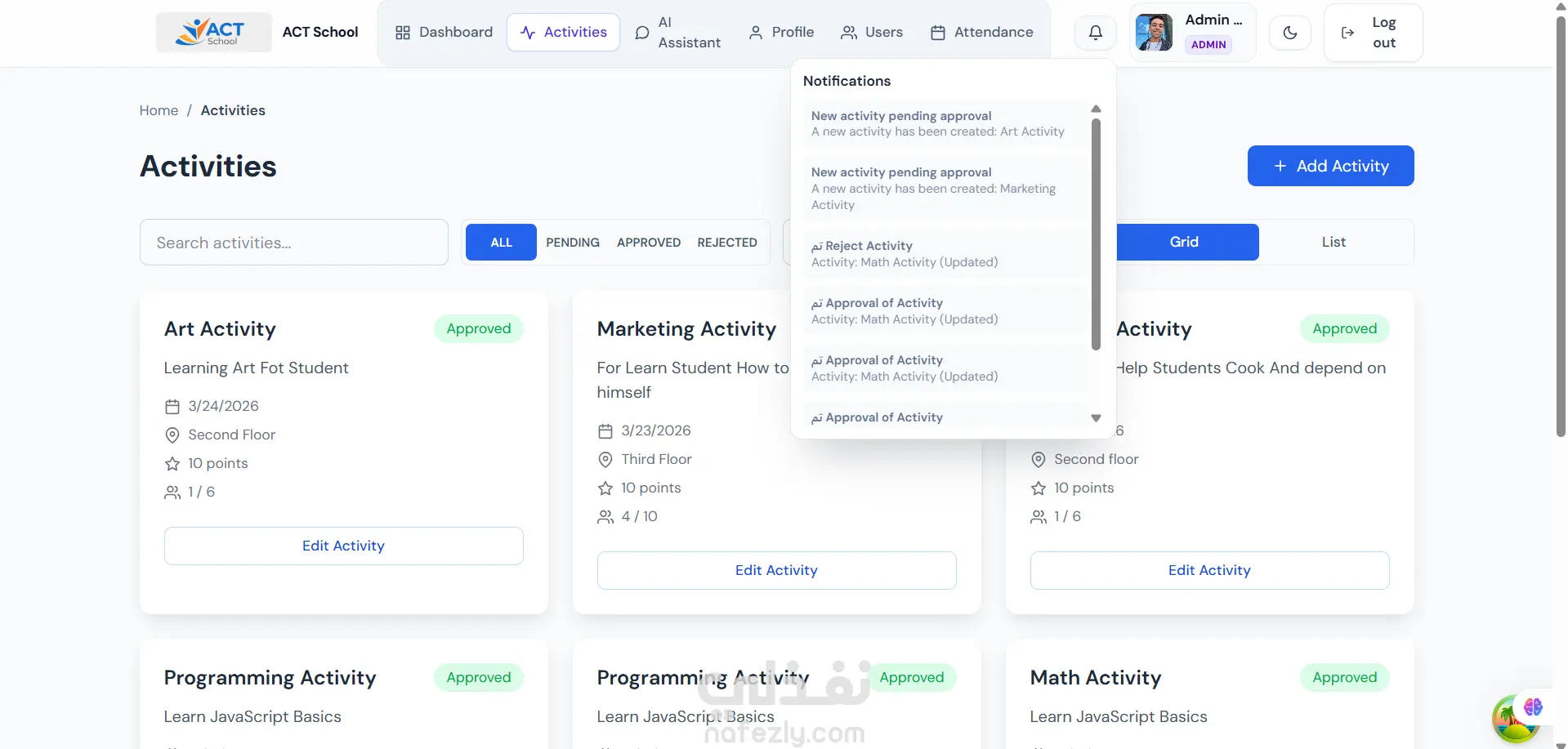Click the ACT School logo image
Viewport: 1568px width, 749px height.
click(214, 33)
